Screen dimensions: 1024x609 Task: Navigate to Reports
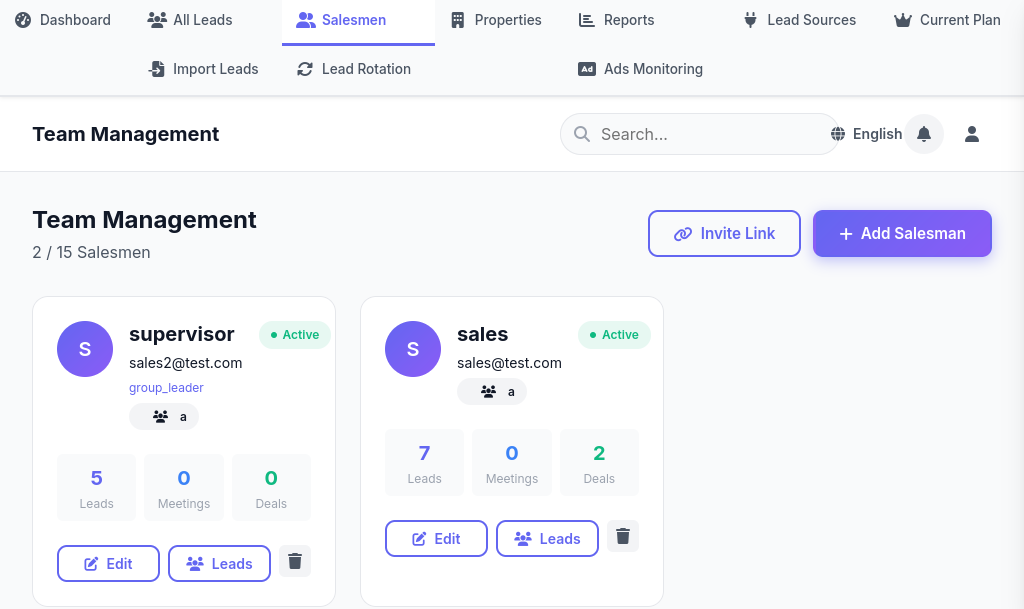(617, 20)
